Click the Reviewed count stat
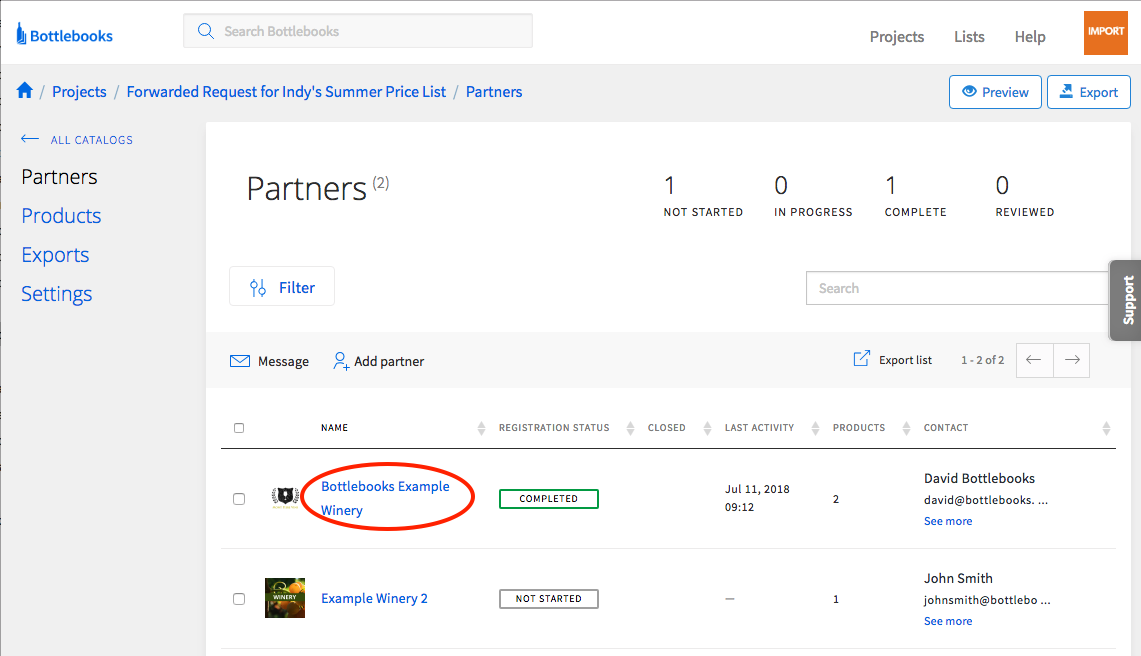Screen dimensions: 1141x656 tap(1025, 197)
